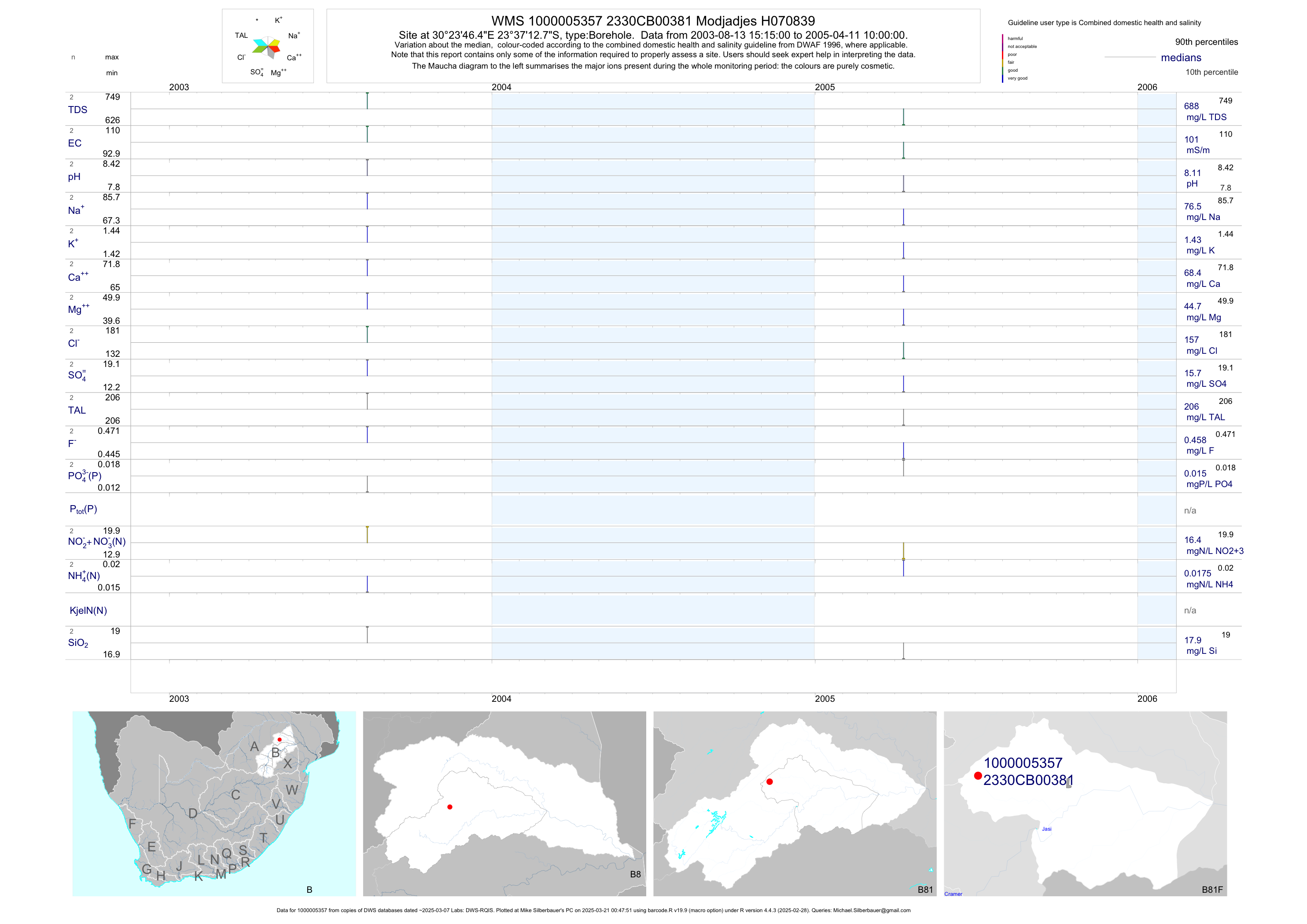The image size is (1307, 924).
Task: Click red dot beside 1000005357 label
Action: click(x=977, y=775)
